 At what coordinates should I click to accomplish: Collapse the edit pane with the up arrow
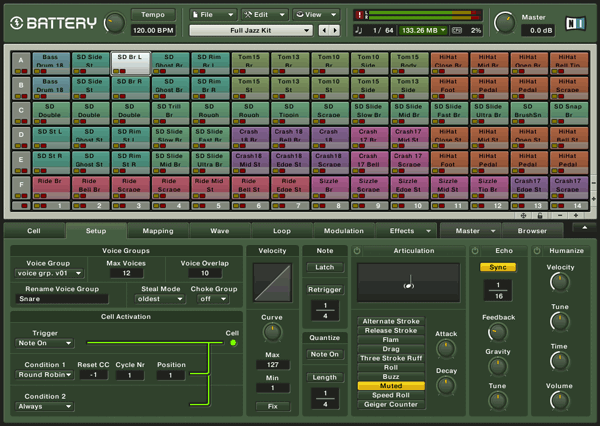[584, 228]
